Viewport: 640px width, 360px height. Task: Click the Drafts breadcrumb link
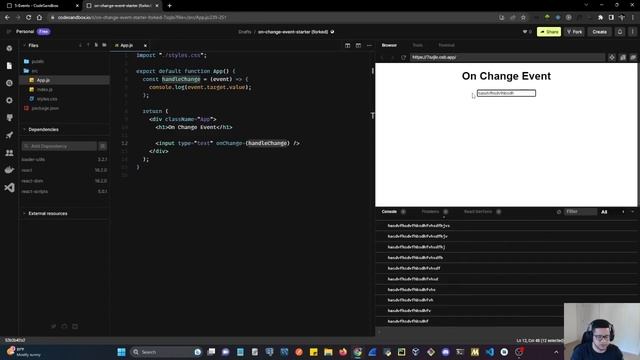click(x=244, y=32)
